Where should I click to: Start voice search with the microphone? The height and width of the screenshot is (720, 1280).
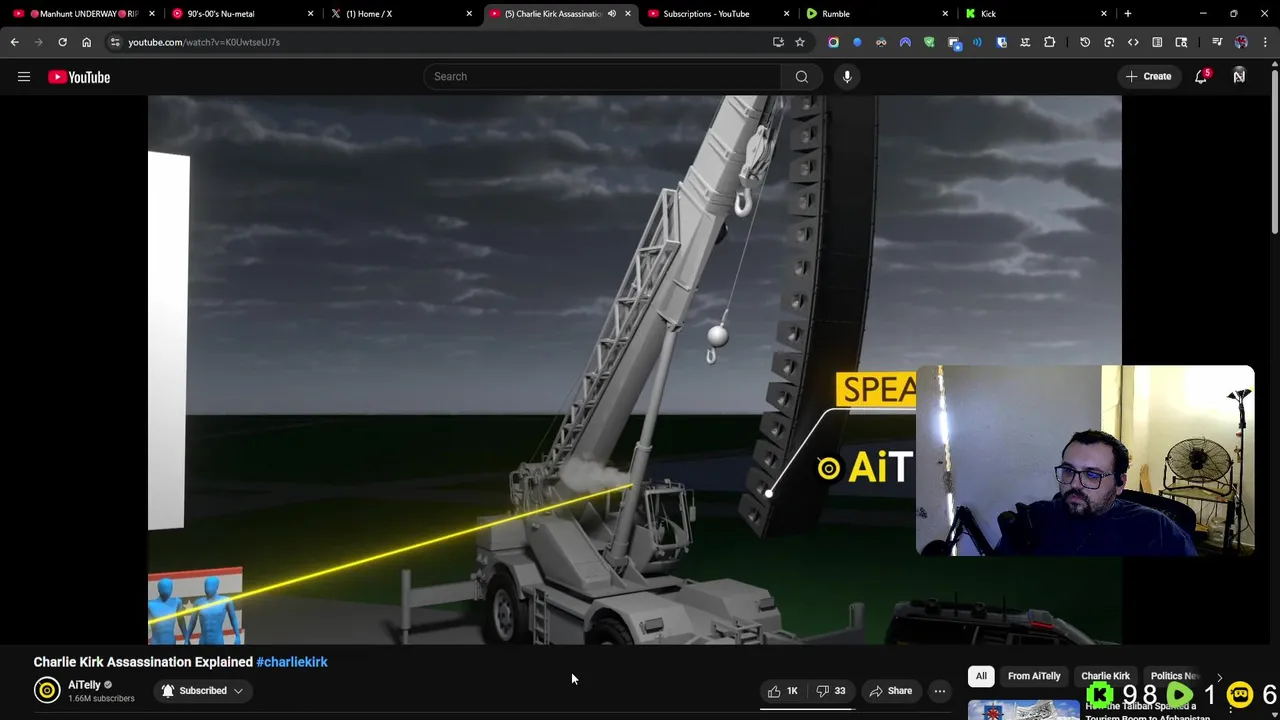[847, 77]
